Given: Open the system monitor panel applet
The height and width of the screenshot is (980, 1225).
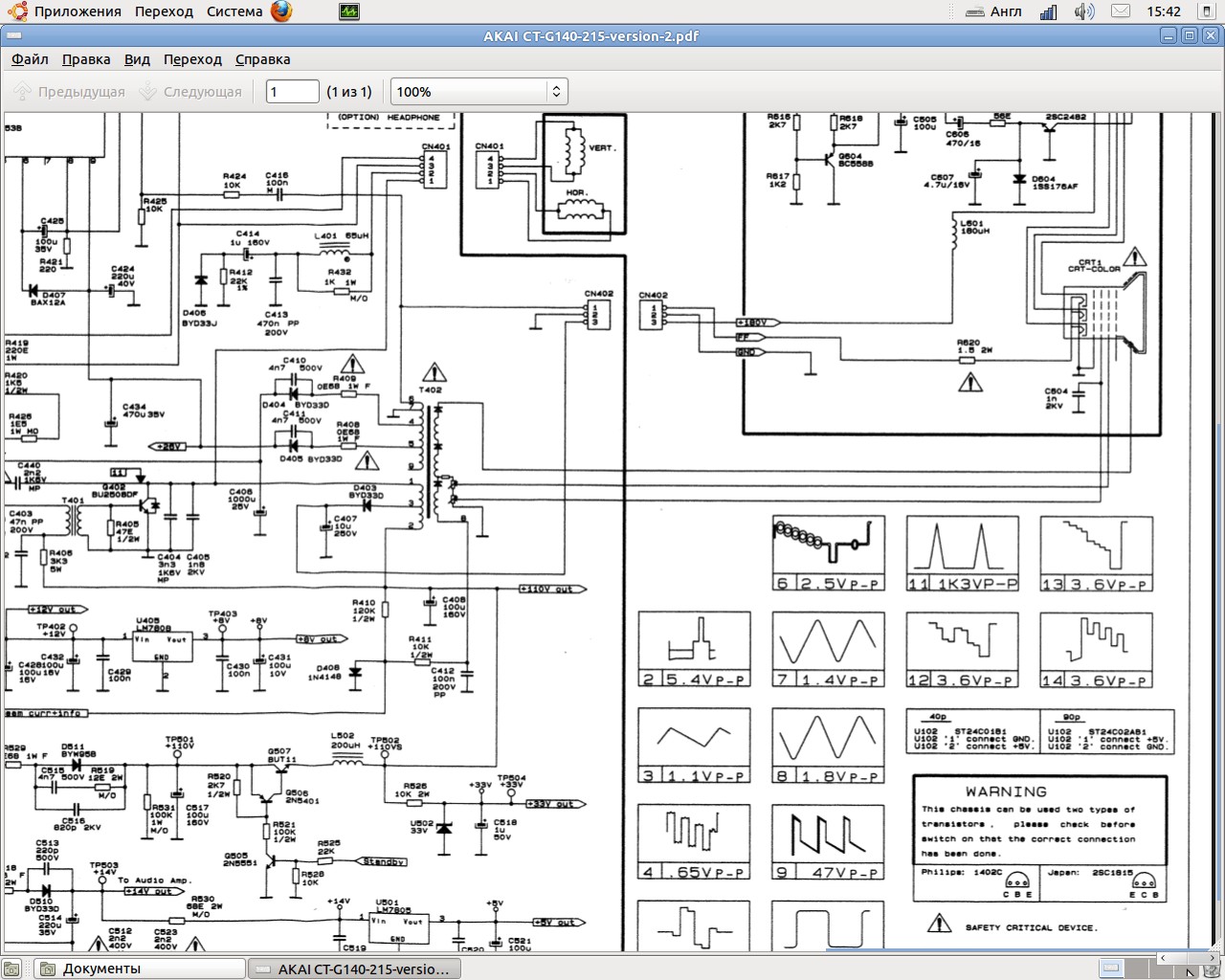Looking at the screenshot, I should pos(349,11).
